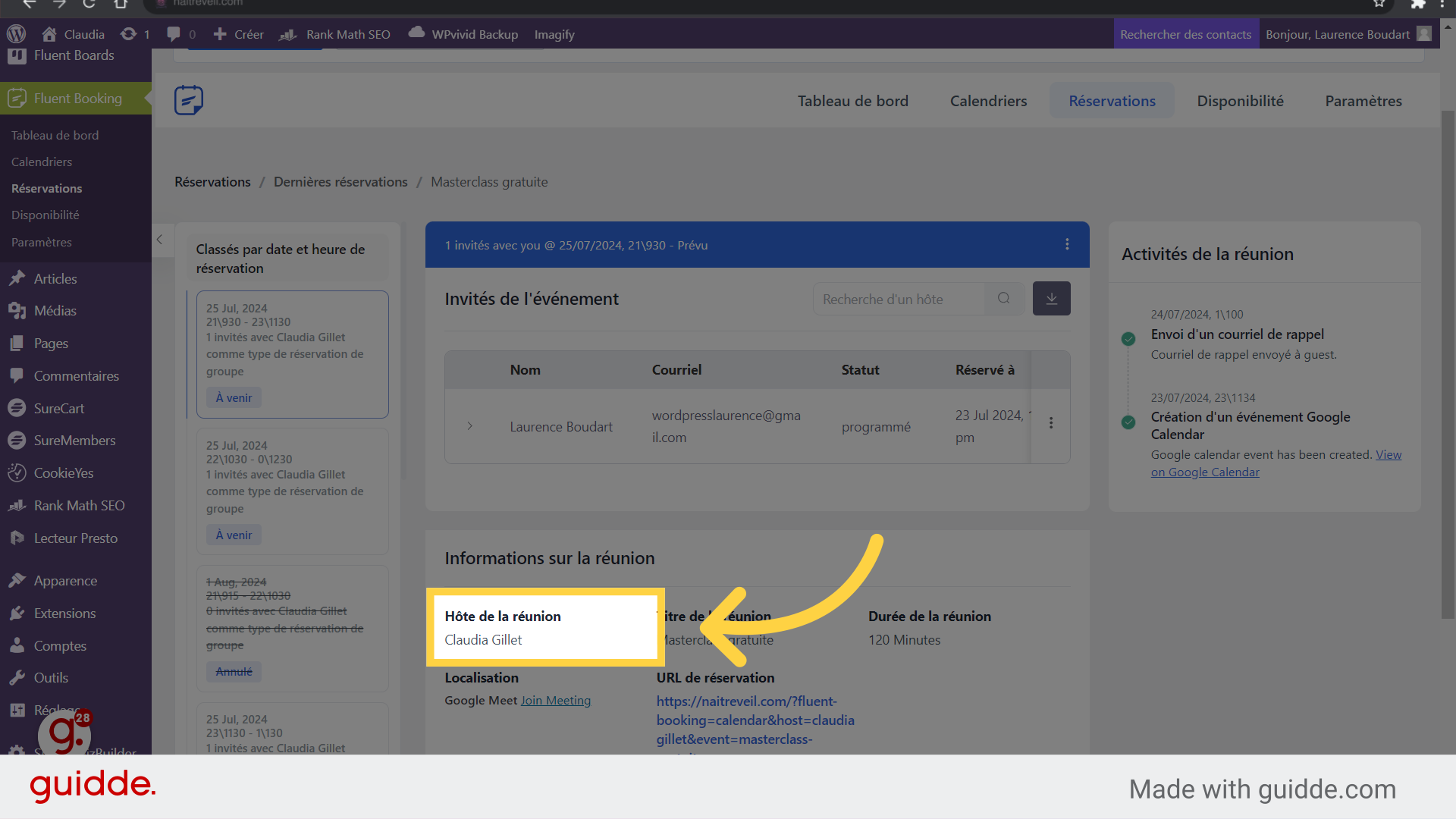This screenshot has width=1456, height=819.
Task: Open the Médias library in the sidebar
Action: pos(55,311)
